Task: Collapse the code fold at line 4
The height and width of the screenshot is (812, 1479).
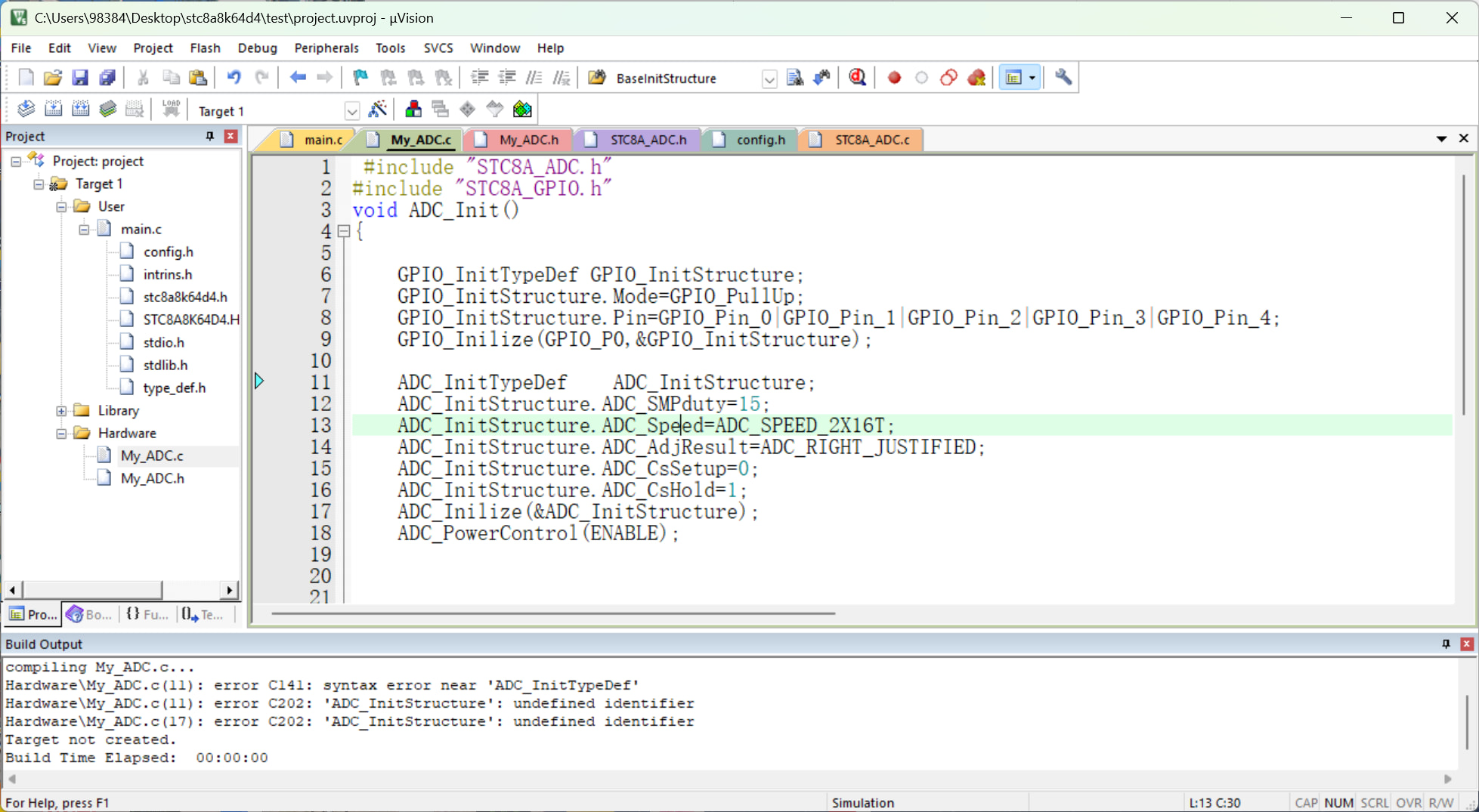Action: (344, 232)
